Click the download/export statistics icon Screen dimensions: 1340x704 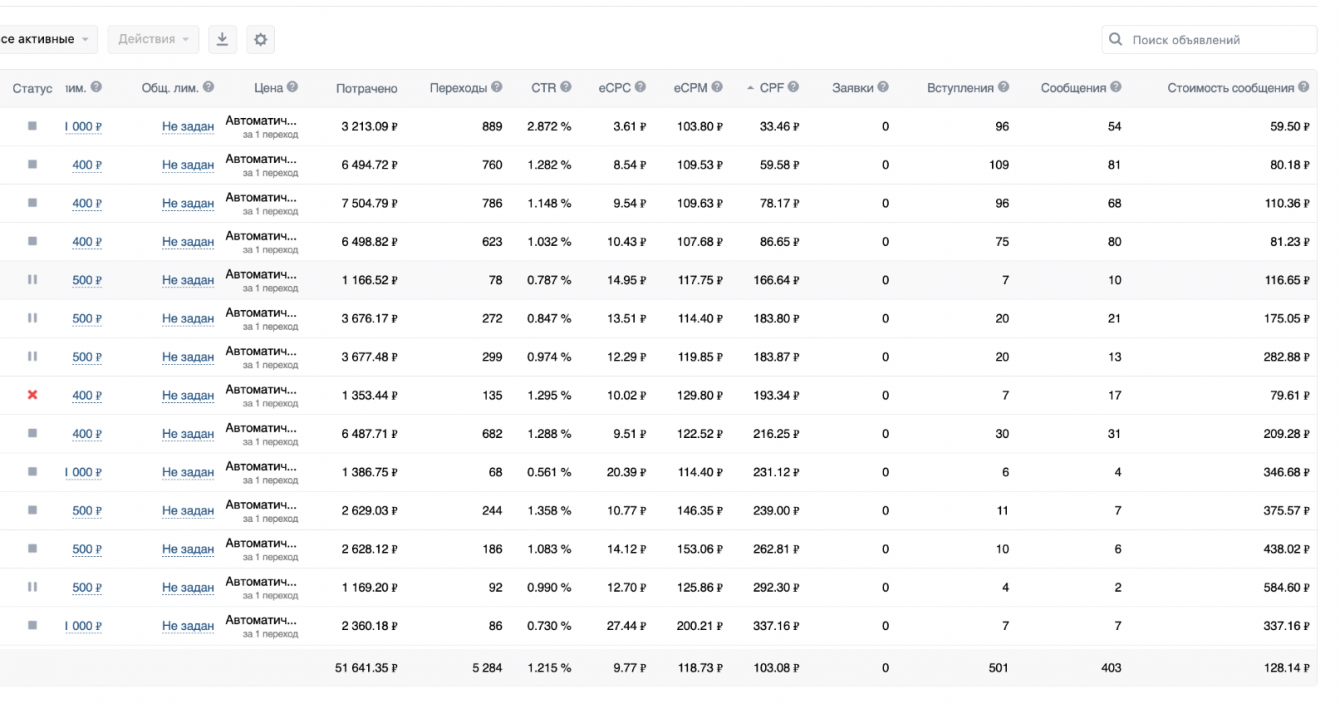[222, 39]
